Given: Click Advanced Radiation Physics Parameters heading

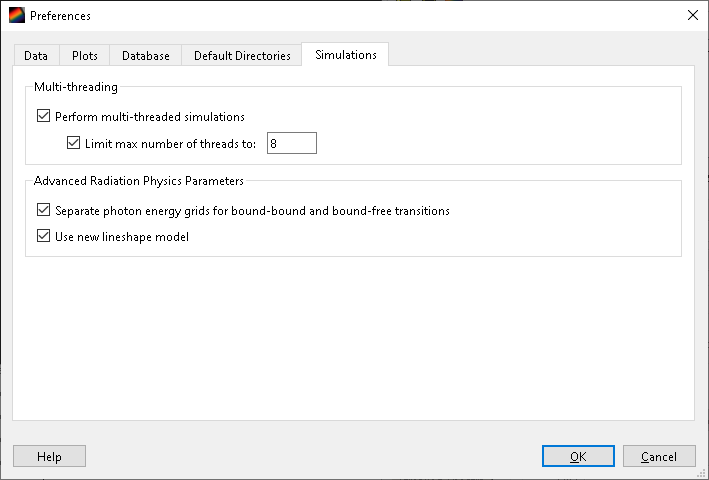Looking at the screenshot, I should (x=139, y=181).
